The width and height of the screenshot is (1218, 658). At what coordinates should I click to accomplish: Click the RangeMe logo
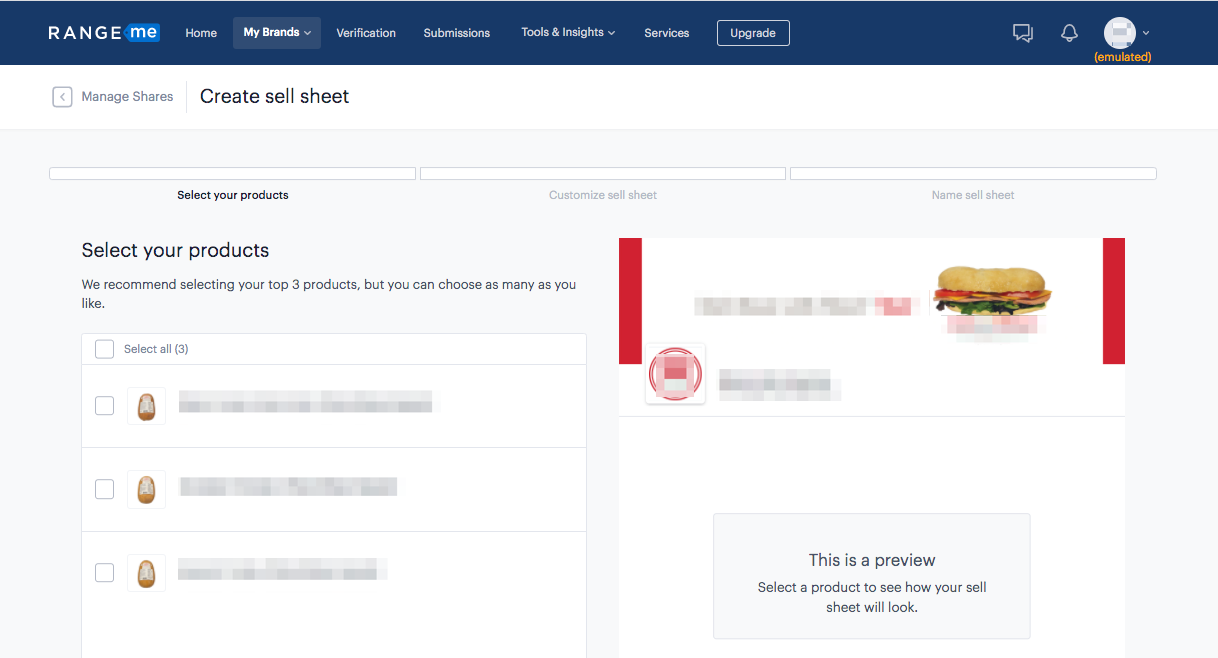coord(103,33)
